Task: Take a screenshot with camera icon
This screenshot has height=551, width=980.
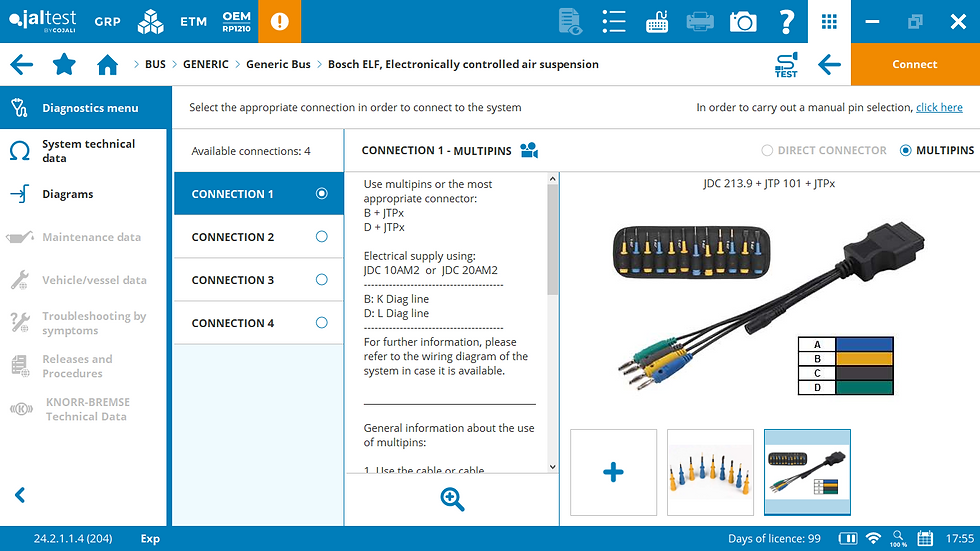Action: click(x=743, y=22)
